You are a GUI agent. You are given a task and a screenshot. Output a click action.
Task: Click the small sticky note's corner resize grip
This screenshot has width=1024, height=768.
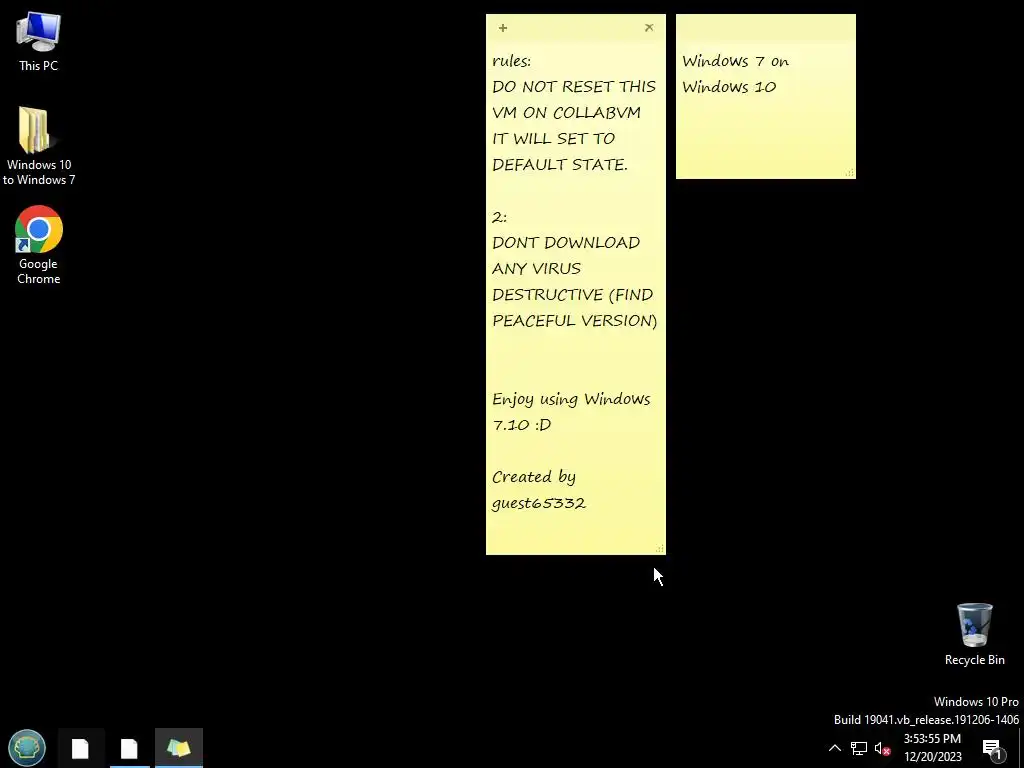coord(850,172)
